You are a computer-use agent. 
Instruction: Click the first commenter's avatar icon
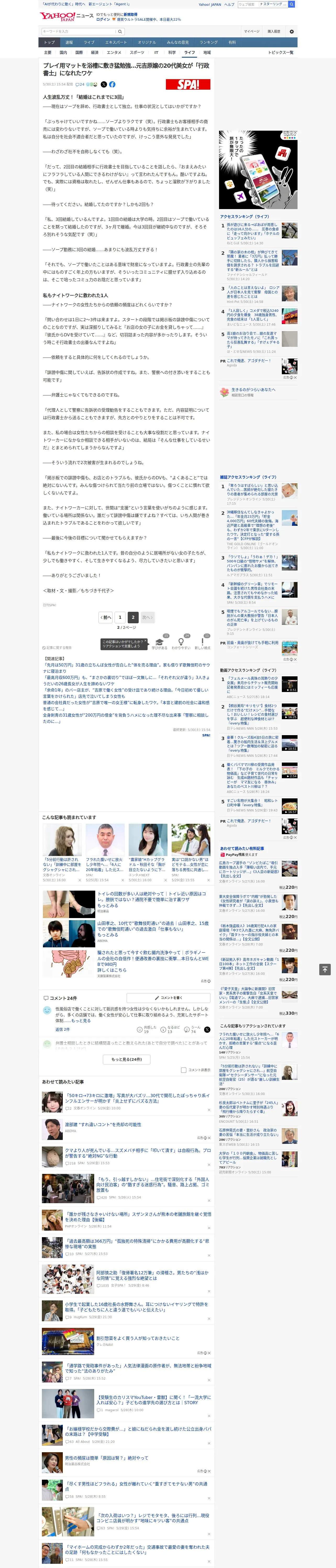tap(47, 1010)
